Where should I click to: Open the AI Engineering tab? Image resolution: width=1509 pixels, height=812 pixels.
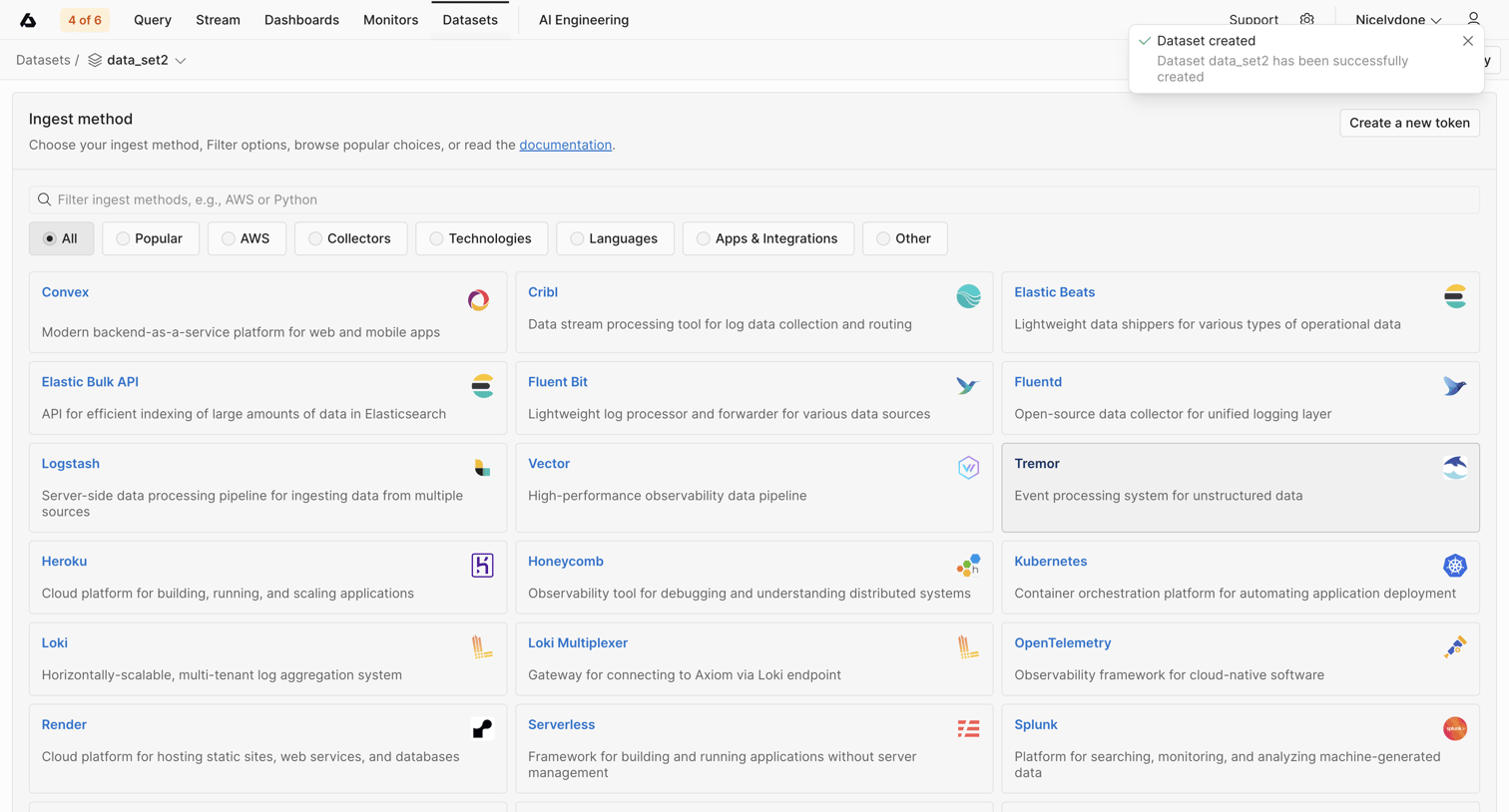click(584, 20)
